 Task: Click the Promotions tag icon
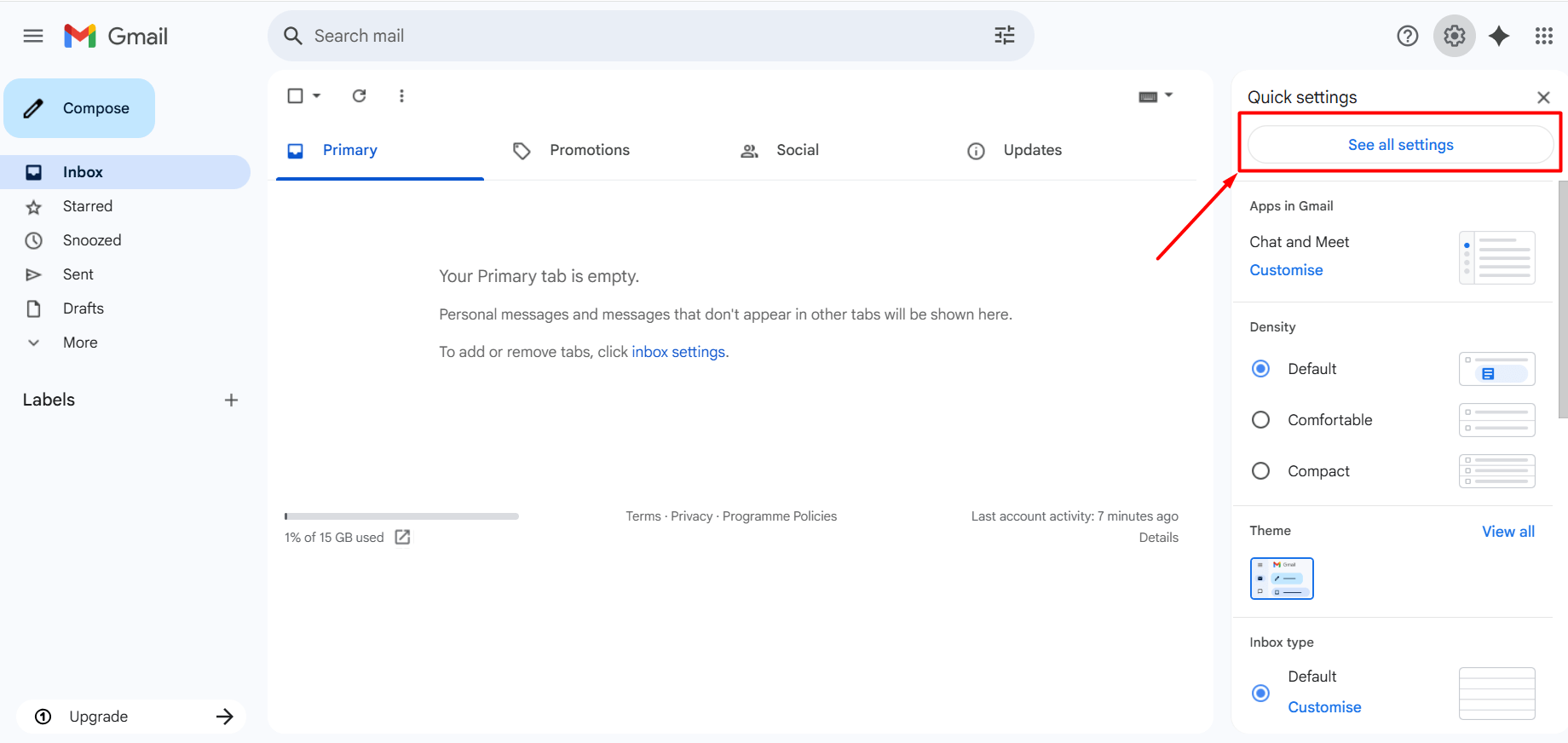point(522,151)
